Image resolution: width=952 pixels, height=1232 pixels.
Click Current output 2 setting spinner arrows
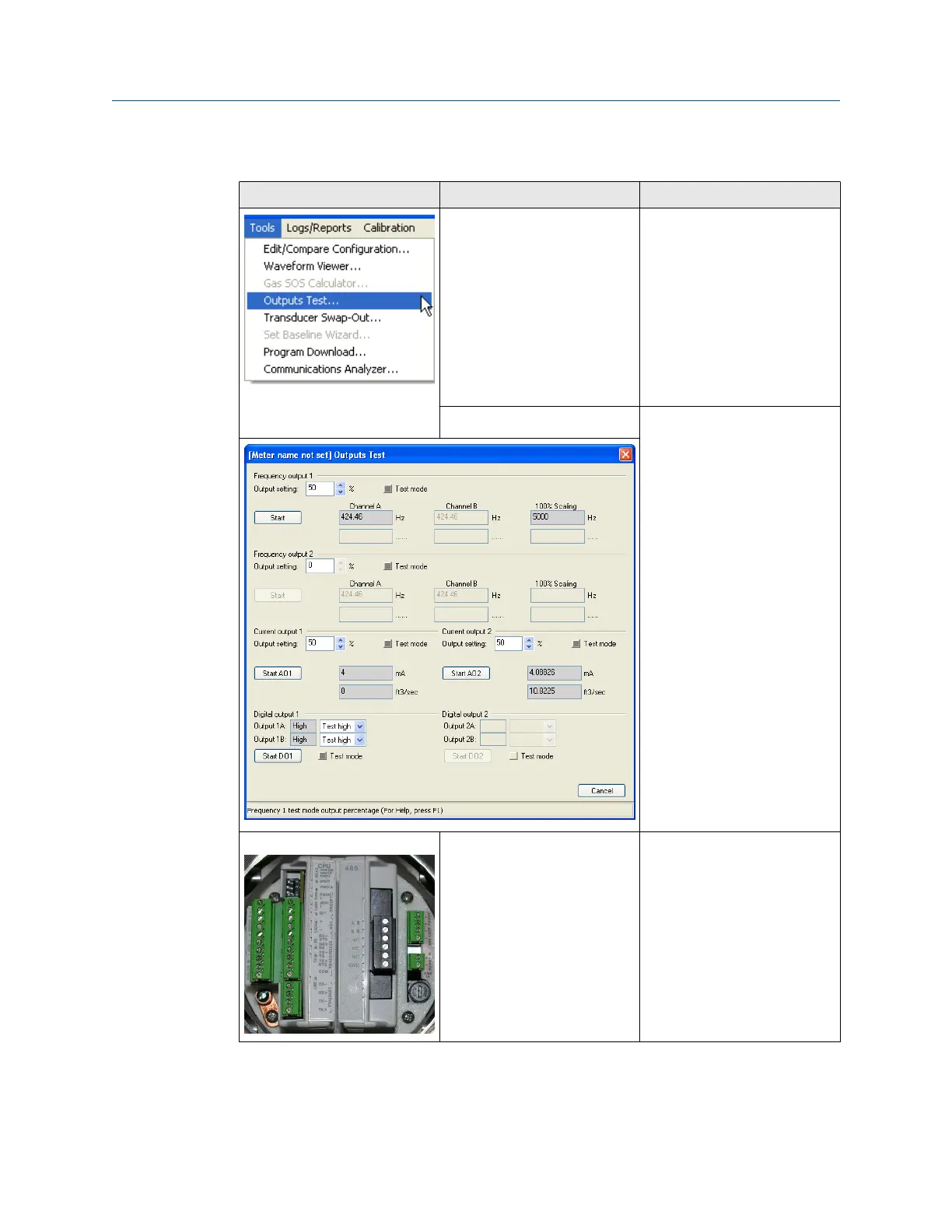tap(529, 643)
